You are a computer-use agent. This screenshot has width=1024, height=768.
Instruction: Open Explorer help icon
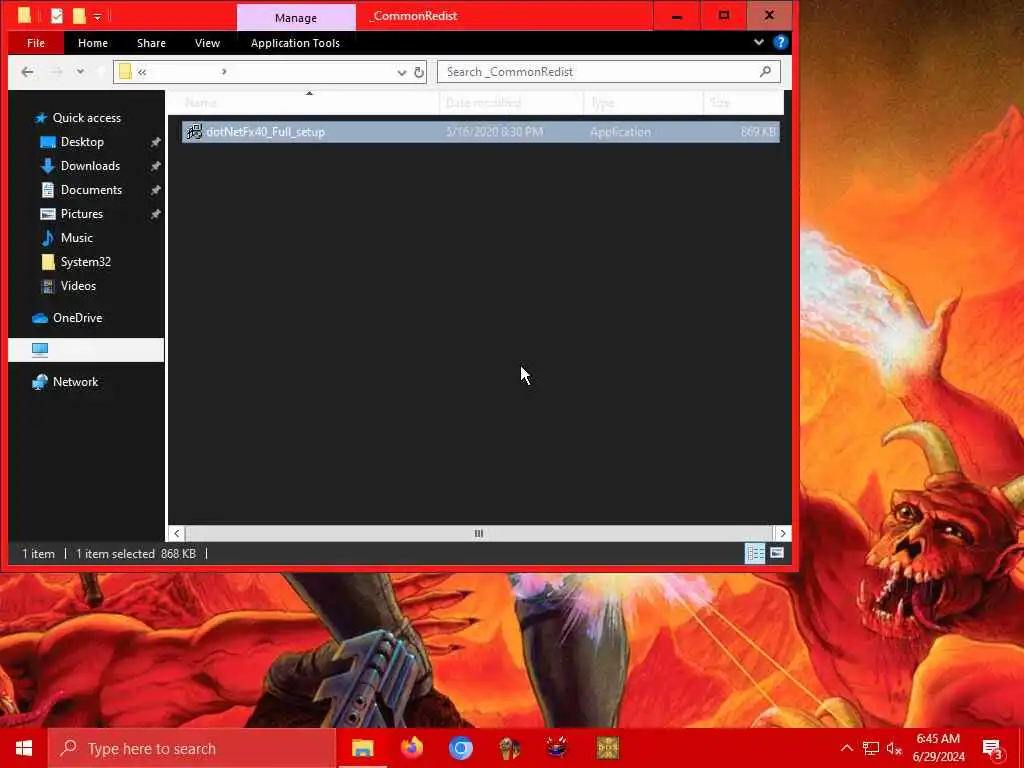780,42
